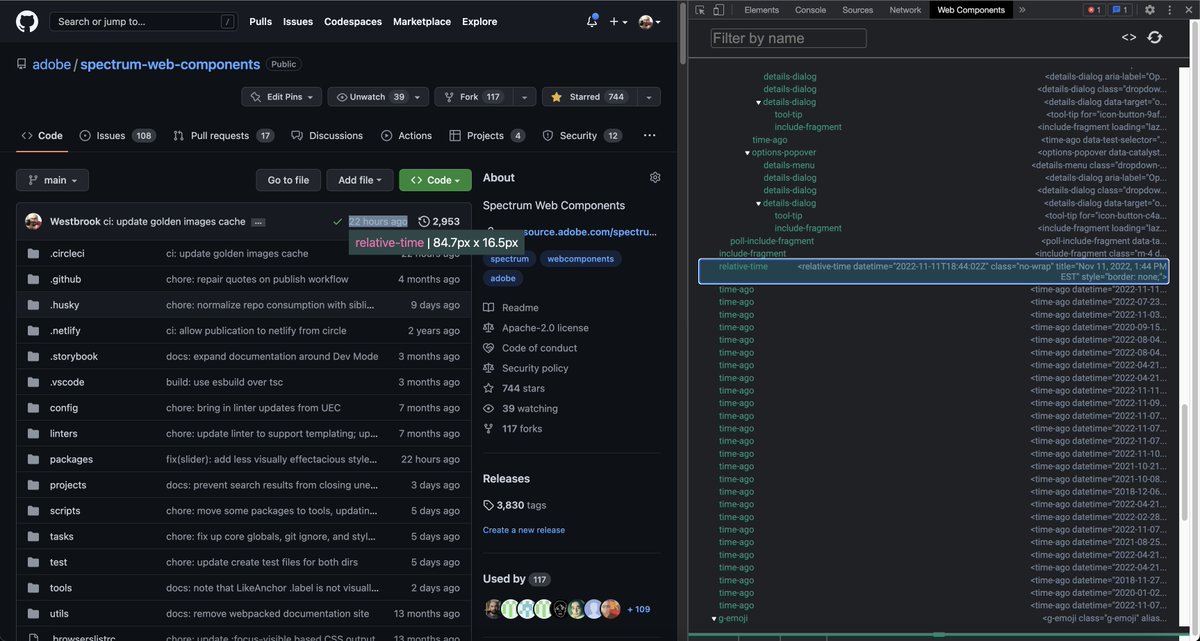Viewport: 1200px width, 641px height.
Task: Switch to the Actions tab
Action: (406, 136)
